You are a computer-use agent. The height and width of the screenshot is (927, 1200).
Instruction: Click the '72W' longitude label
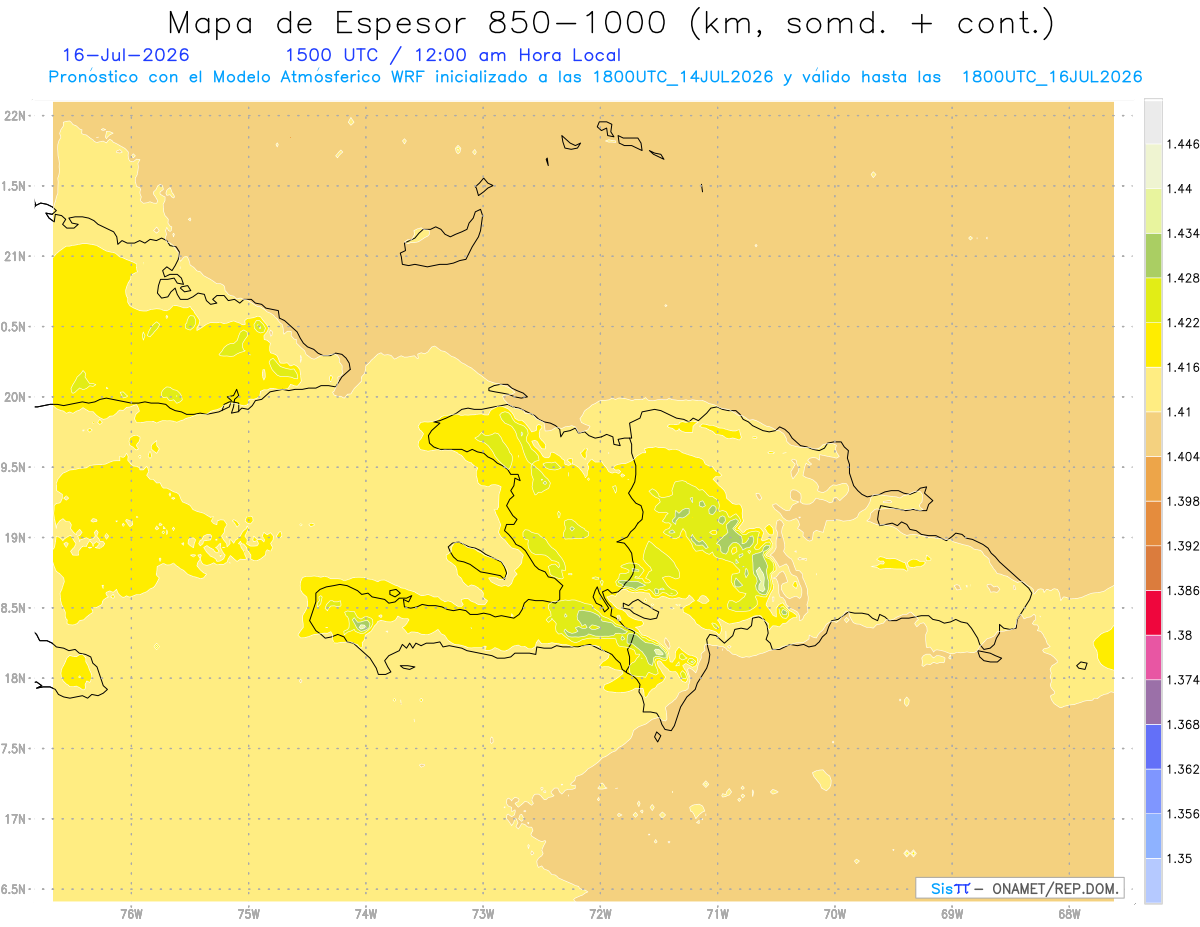[x=600, y=913]
